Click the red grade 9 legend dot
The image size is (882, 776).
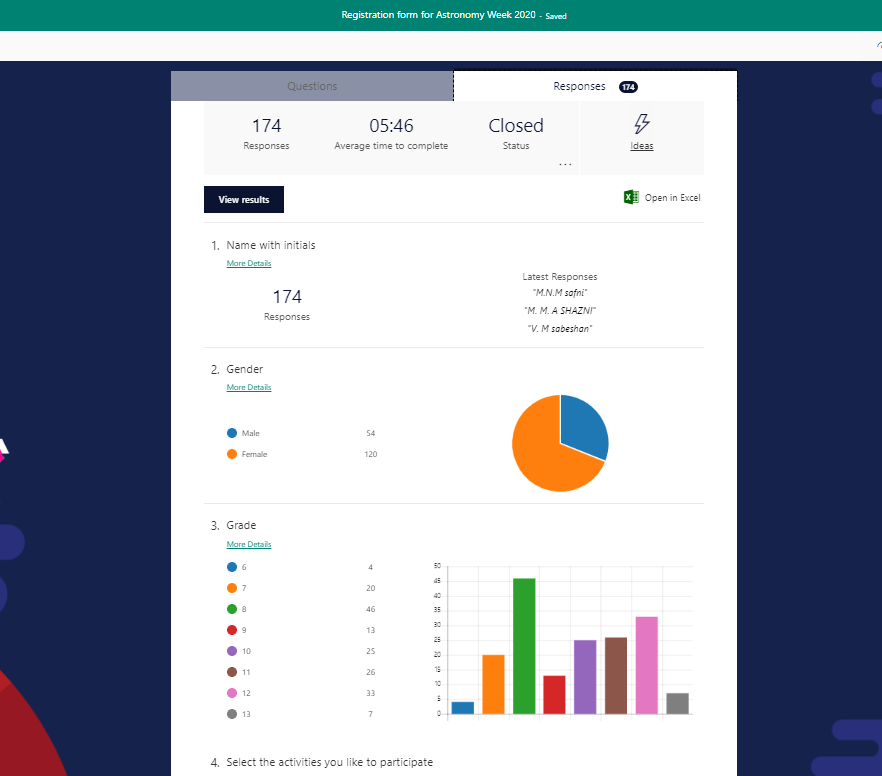coord(232,630)
